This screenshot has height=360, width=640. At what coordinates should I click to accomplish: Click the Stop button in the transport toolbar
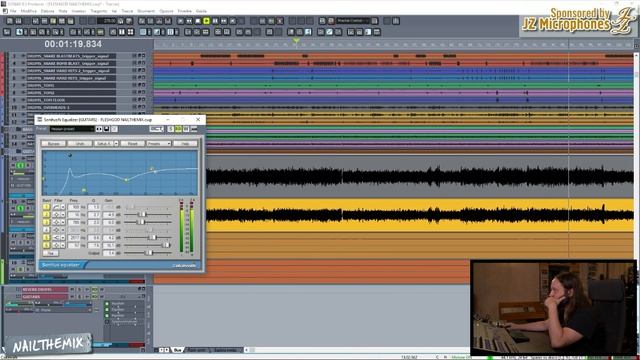pyautogui.click(x=198, y=21)
